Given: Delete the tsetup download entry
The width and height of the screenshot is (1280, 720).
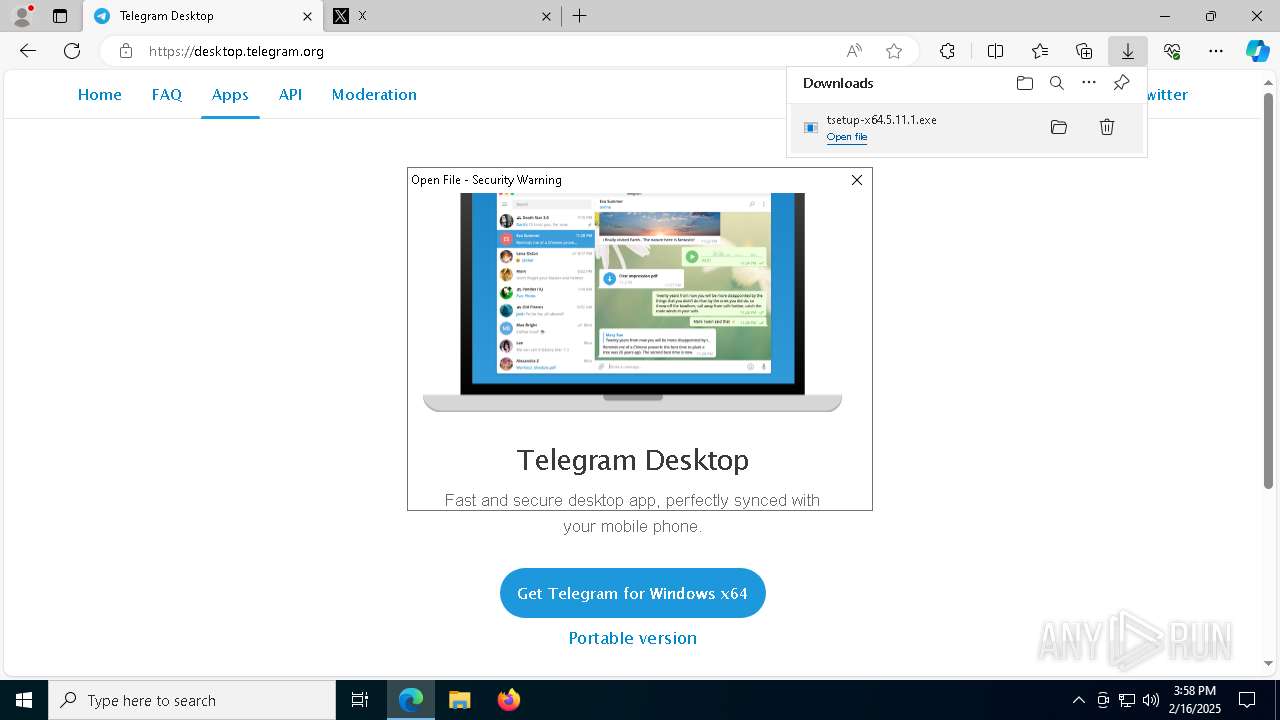Looking at the screenshot, I should [1107, 127].
